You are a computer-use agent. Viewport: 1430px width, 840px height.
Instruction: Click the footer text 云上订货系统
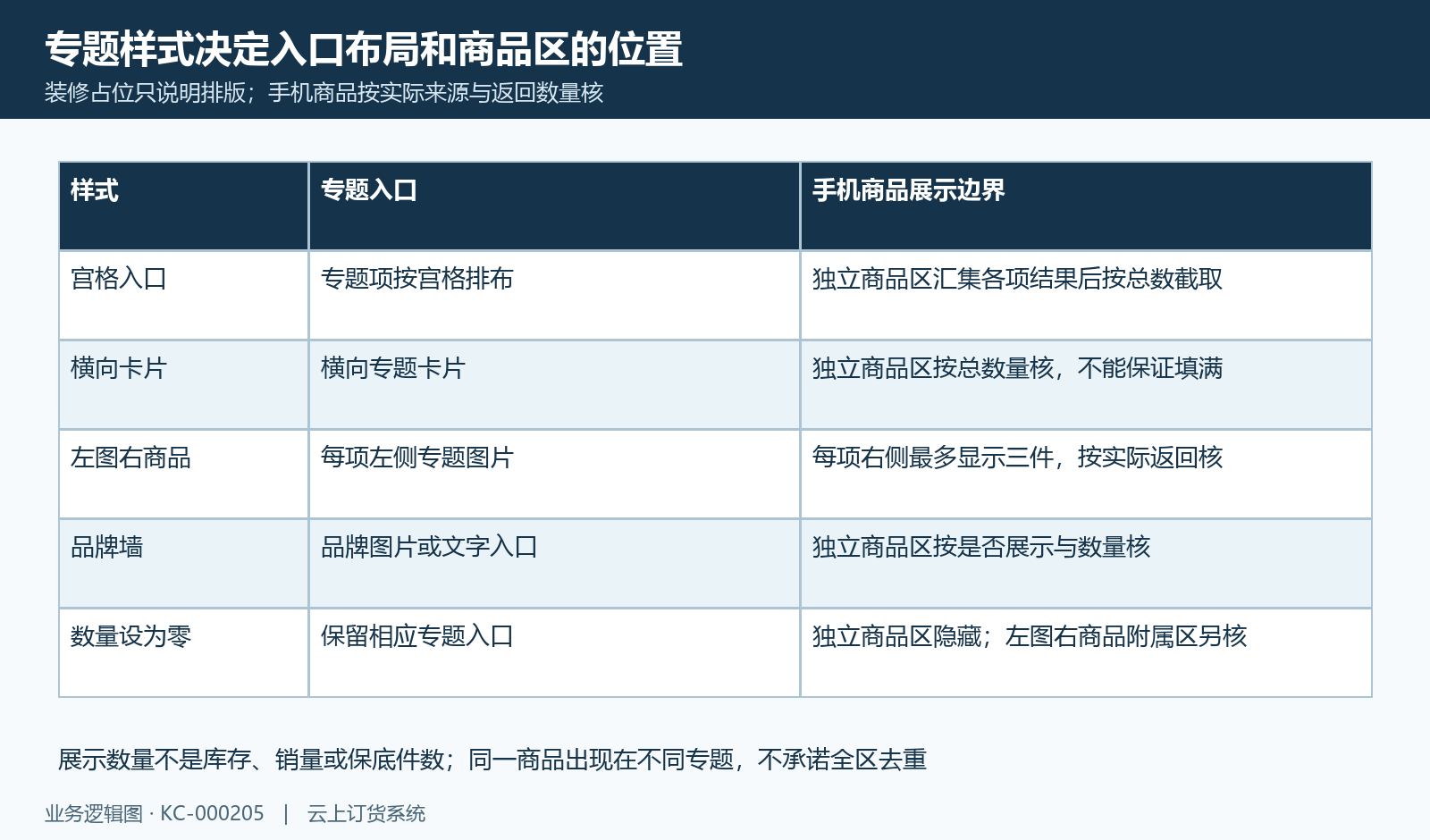coord(366,814)
